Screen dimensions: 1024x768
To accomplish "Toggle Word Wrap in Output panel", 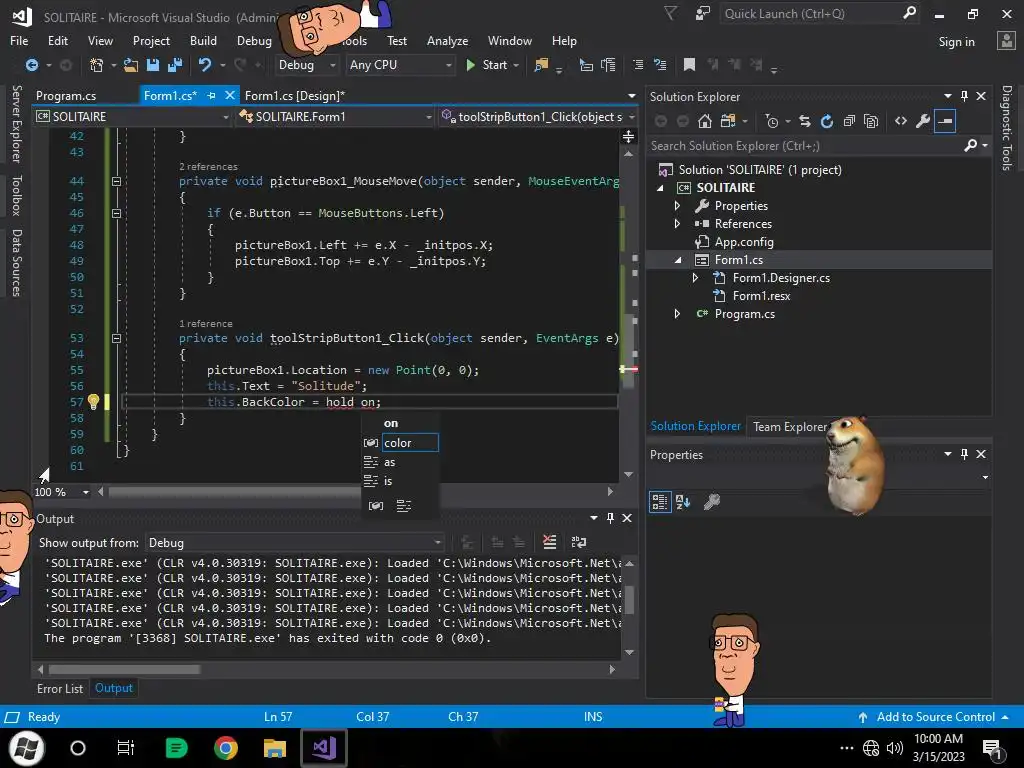I will tap(579, 542).
